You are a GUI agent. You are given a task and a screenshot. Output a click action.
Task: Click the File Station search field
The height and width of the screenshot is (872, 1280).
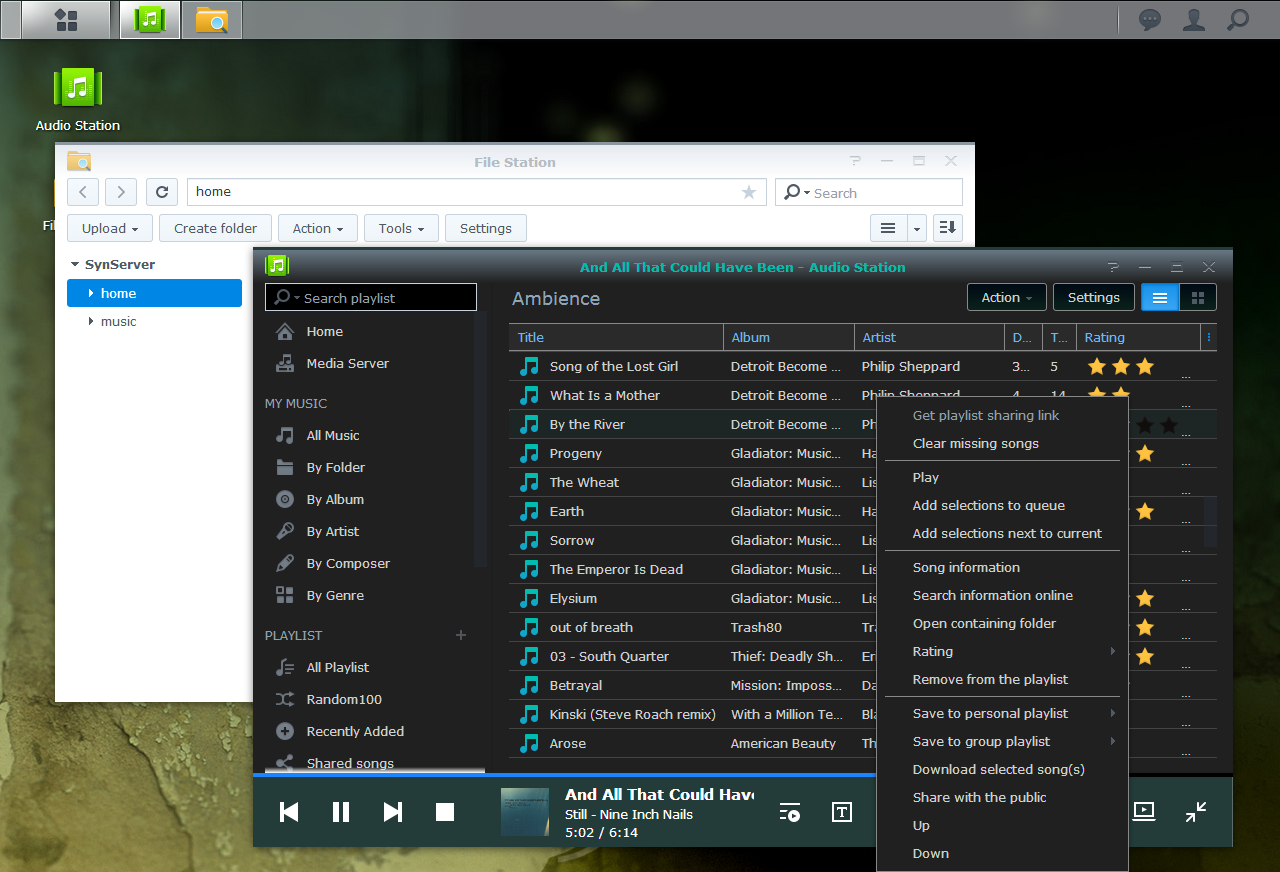point(869,192)
